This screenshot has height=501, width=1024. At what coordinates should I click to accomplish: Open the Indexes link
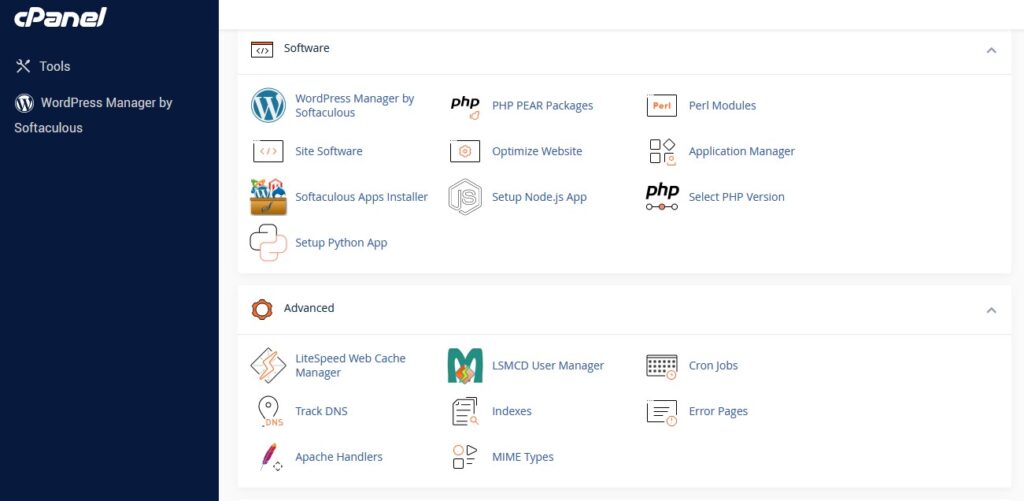511,411
